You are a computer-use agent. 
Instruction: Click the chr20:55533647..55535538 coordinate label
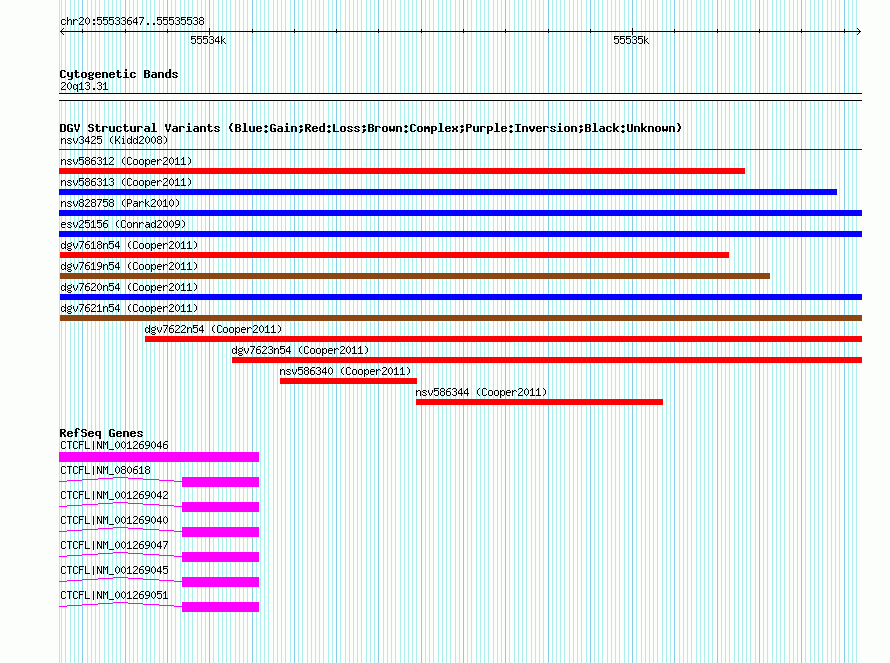tap(132, 21)
